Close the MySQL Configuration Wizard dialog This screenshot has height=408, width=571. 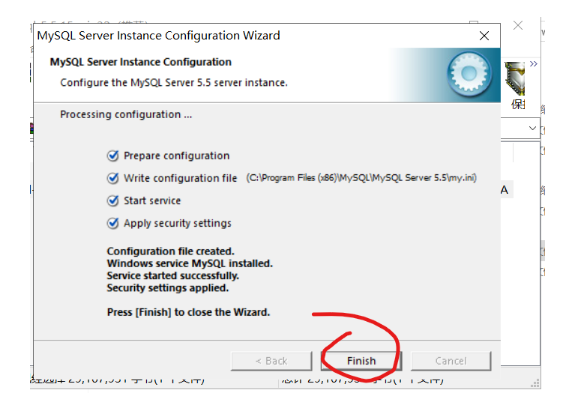(484, 36)
